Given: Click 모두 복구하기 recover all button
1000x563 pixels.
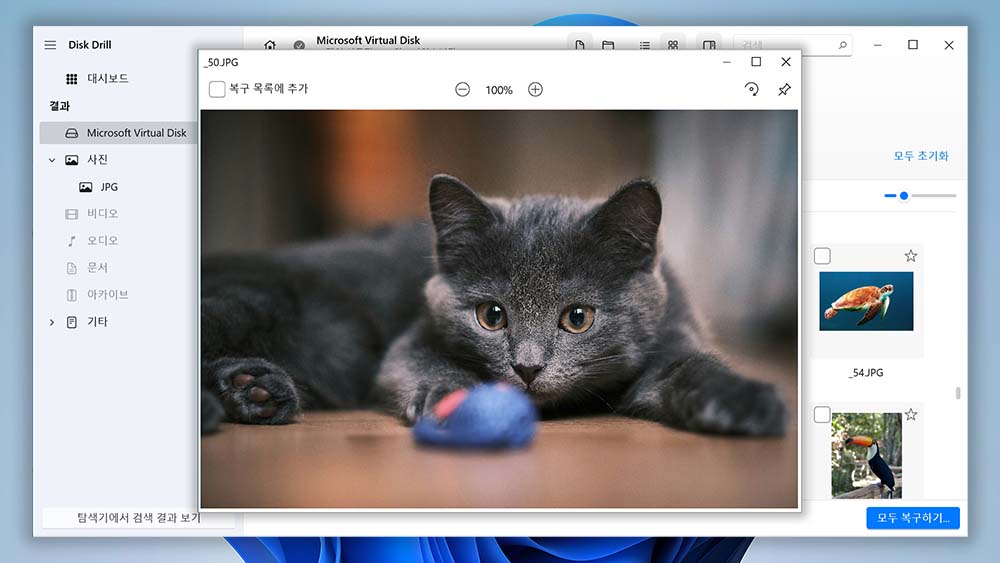Looking at the screenshot, I should [x=913, y=518].
